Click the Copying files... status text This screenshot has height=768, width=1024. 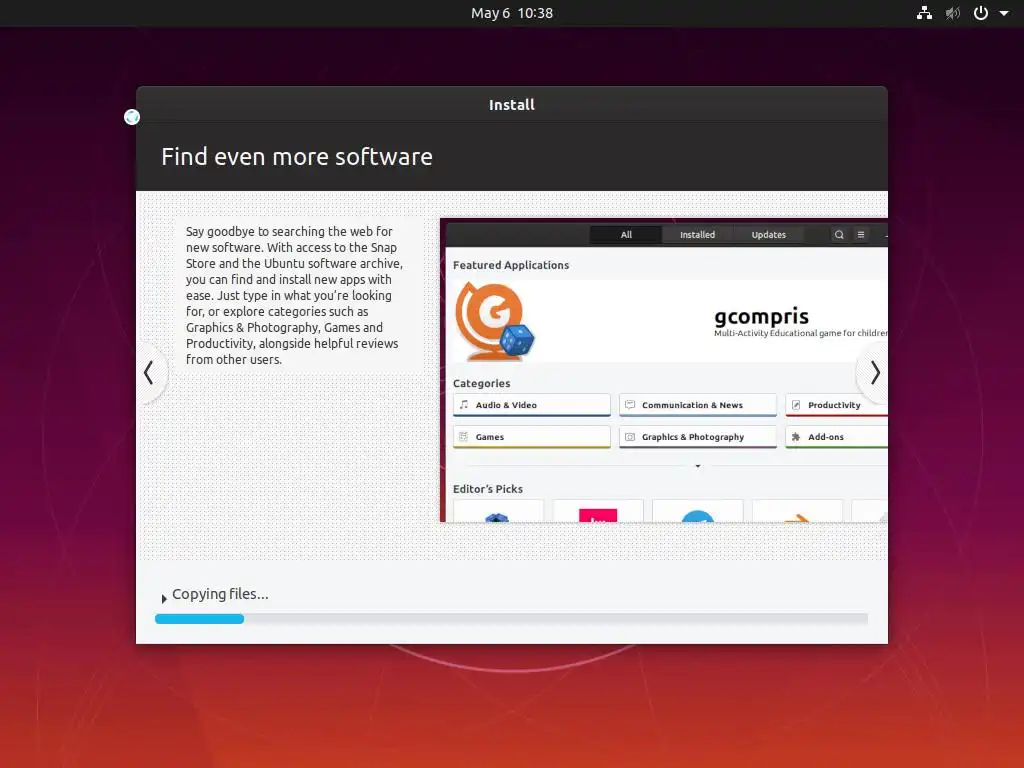(220, 594)
